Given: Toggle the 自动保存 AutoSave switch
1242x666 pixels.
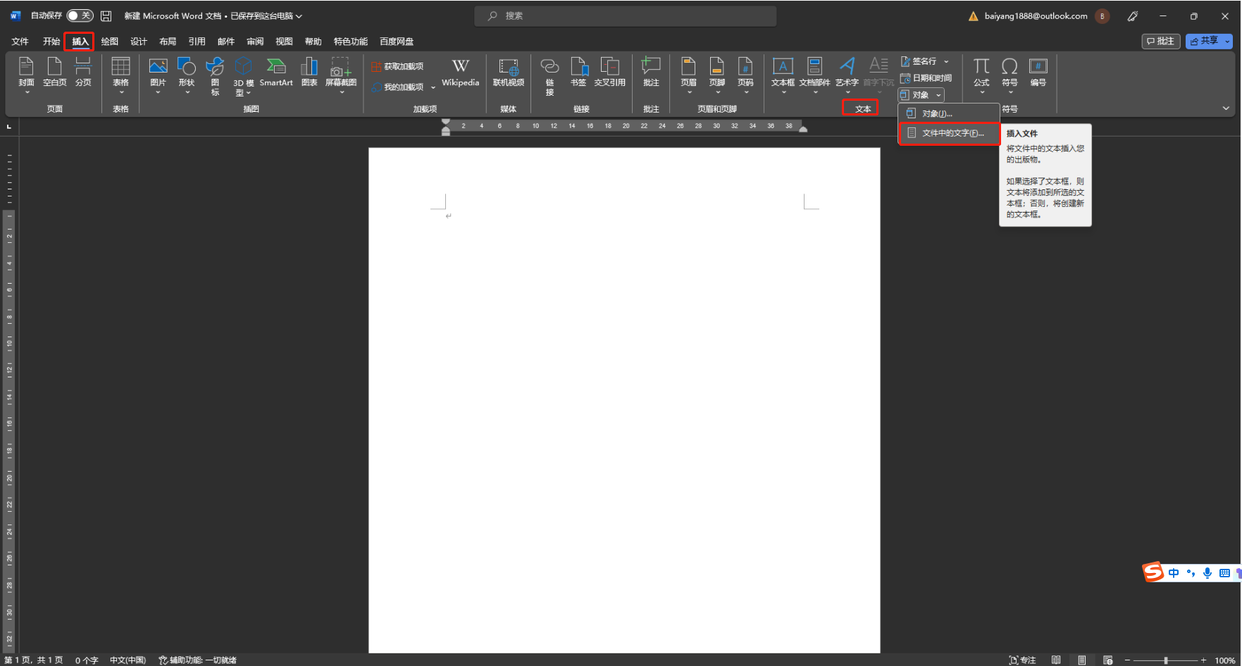Looking at the screenshot, I should tap(80, 16).
